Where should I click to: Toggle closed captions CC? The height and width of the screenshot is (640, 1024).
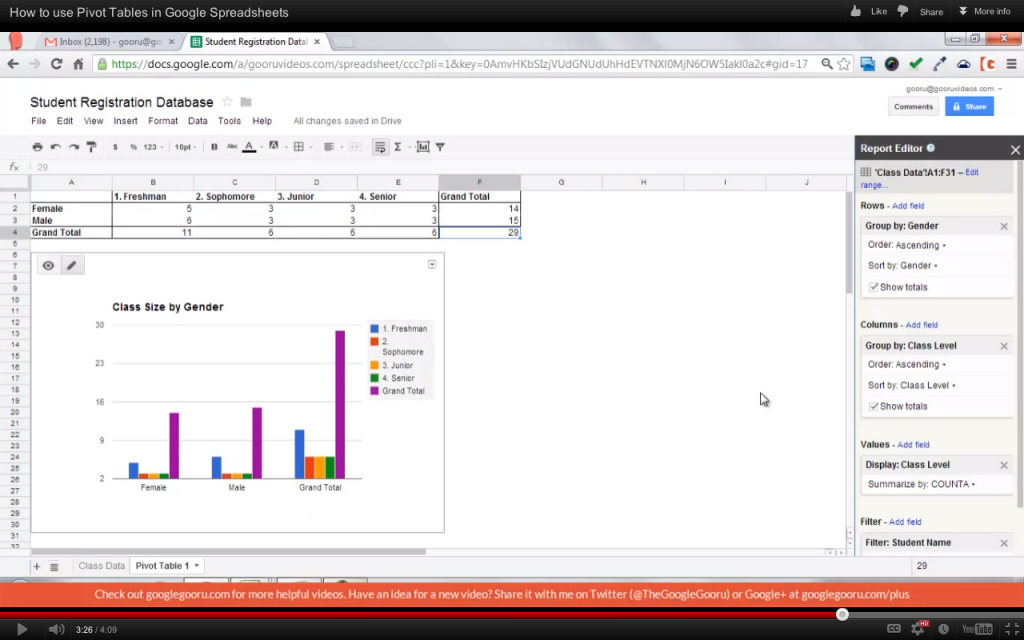click(x=893, y=630)
